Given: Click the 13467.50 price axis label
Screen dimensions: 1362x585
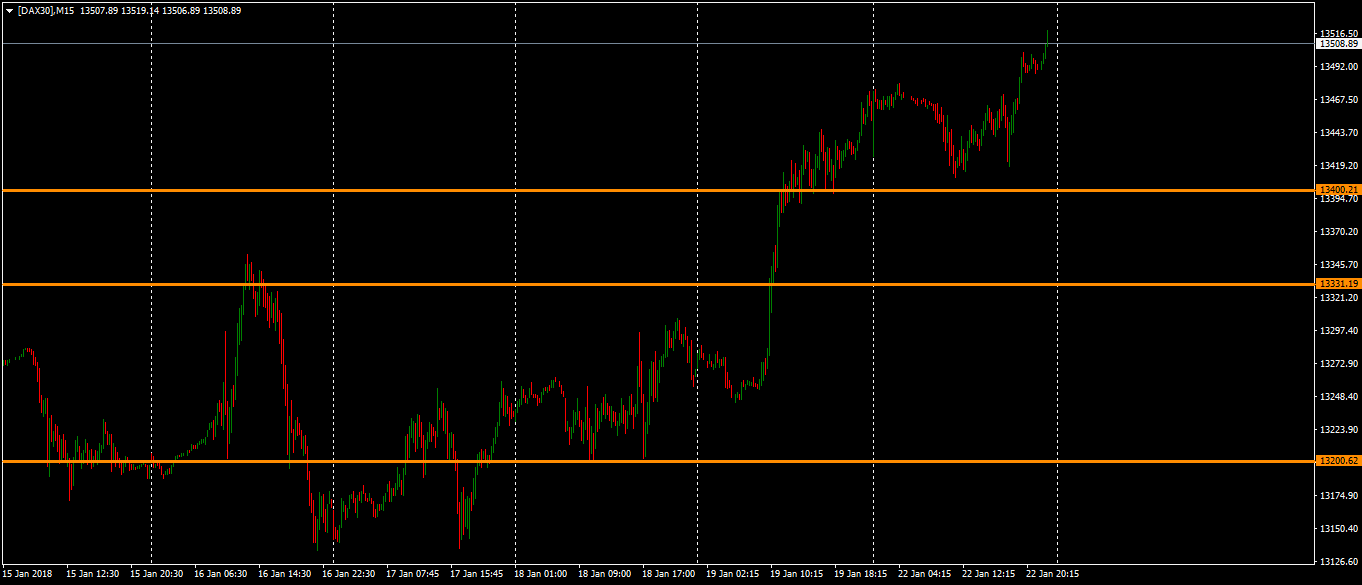Looking at the screenshot, I should [x=1338, y=100].
